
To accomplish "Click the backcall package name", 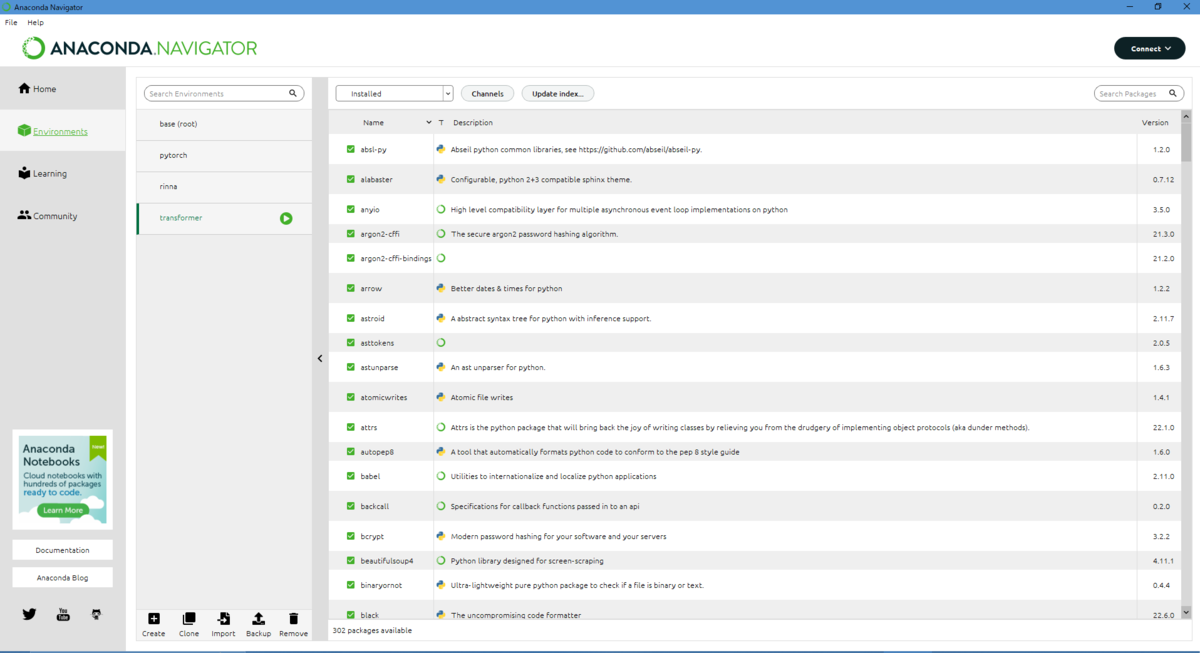I will point(374,506).
